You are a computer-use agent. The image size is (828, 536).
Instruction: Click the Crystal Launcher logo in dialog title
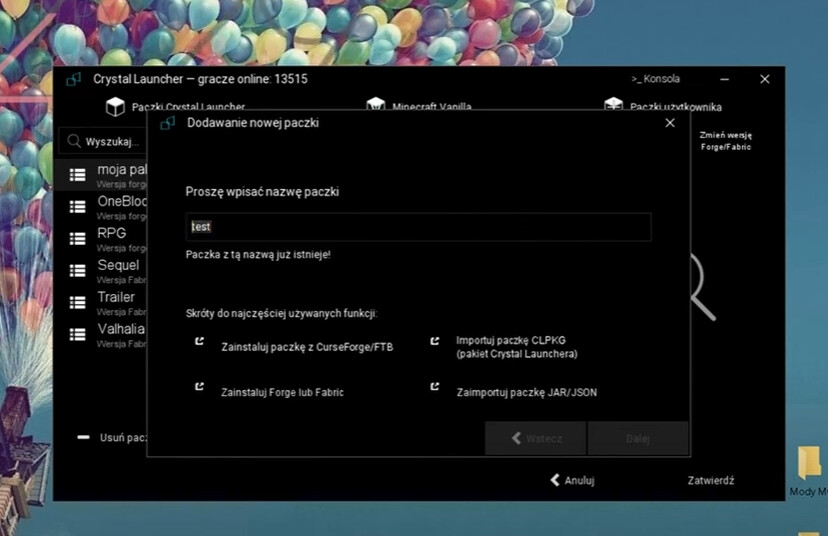point(168,123)
